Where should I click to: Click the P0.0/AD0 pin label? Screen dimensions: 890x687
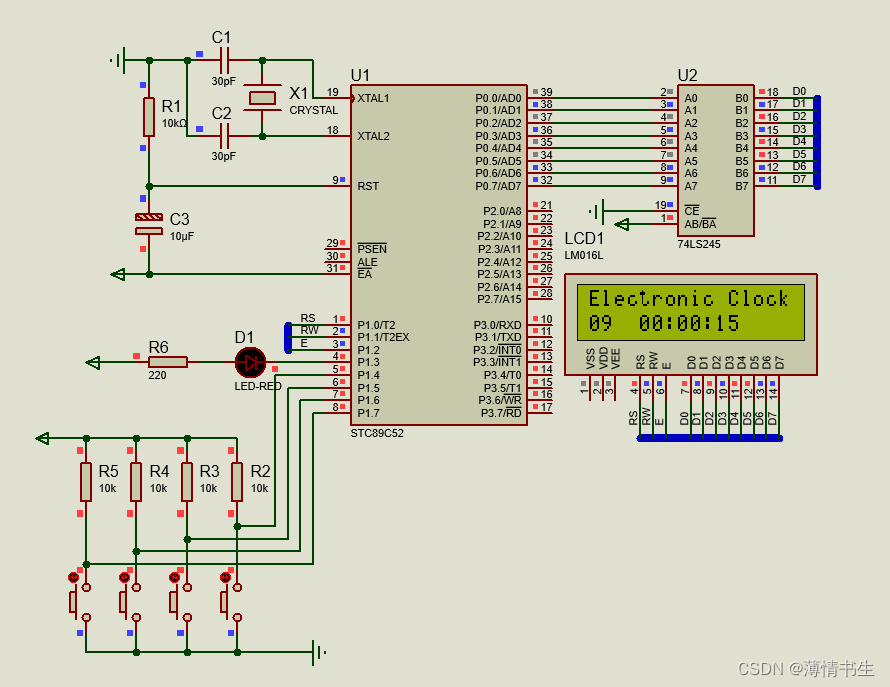498,98
